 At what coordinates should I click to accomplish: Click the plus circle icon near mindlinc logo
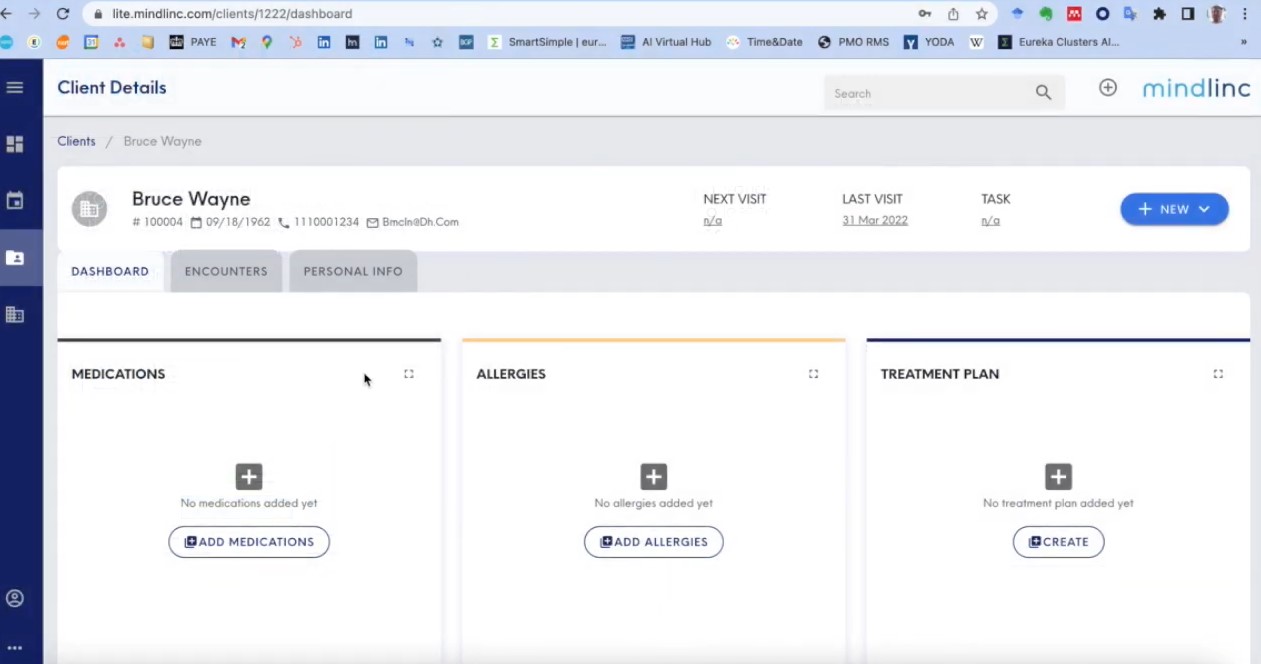(x=1108, y=88)
